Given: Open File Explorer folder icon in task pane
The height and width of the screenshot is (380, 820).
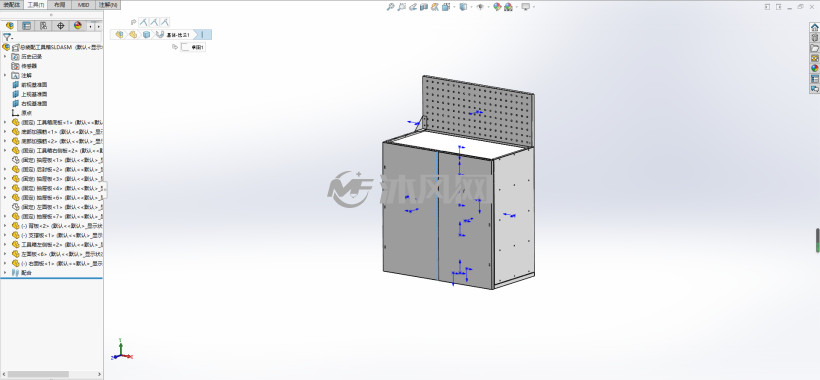Looking at the screenshot, I should 814,48.
